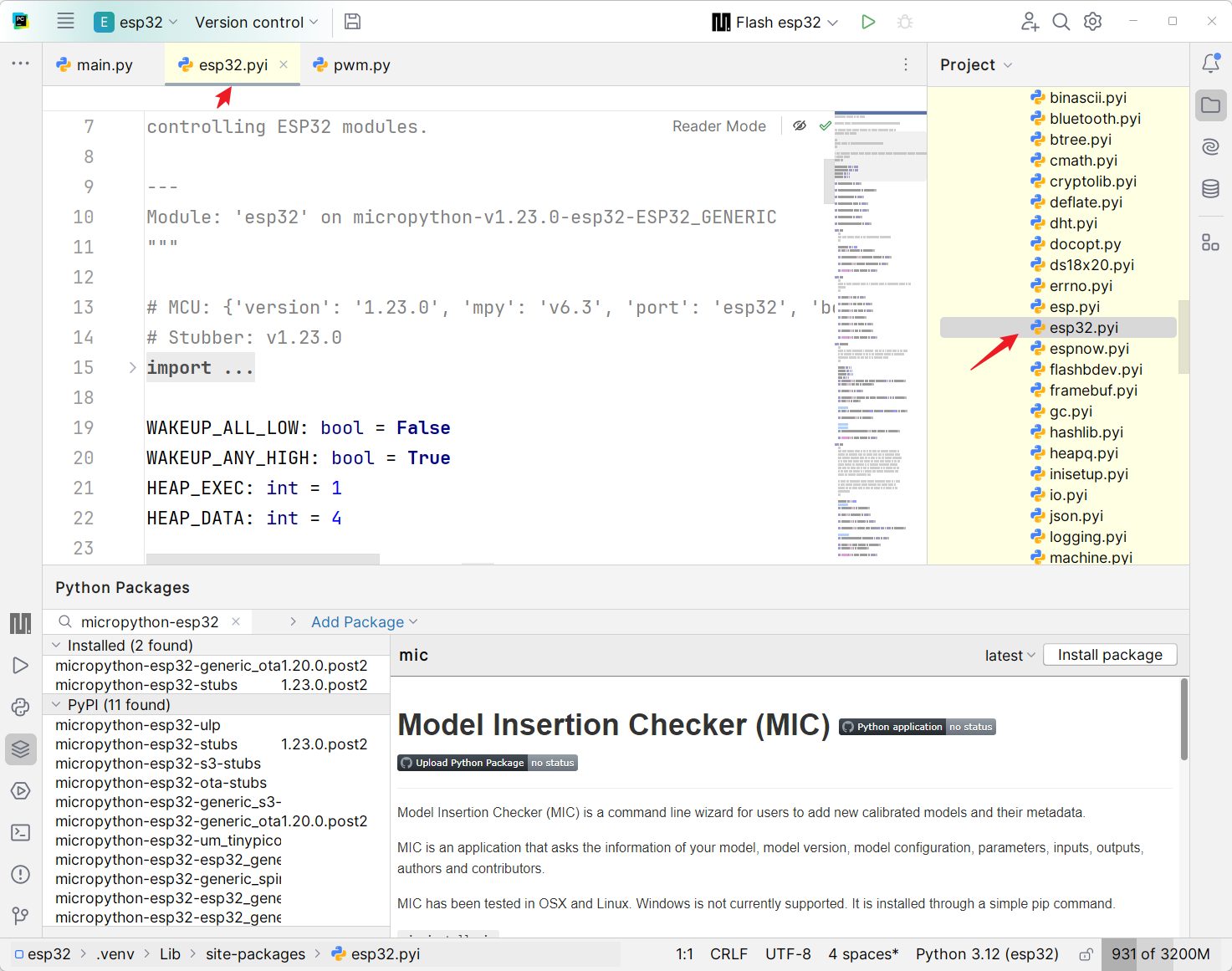Switch to the main.py tab
1232x971 pixels.
point(94,64)
